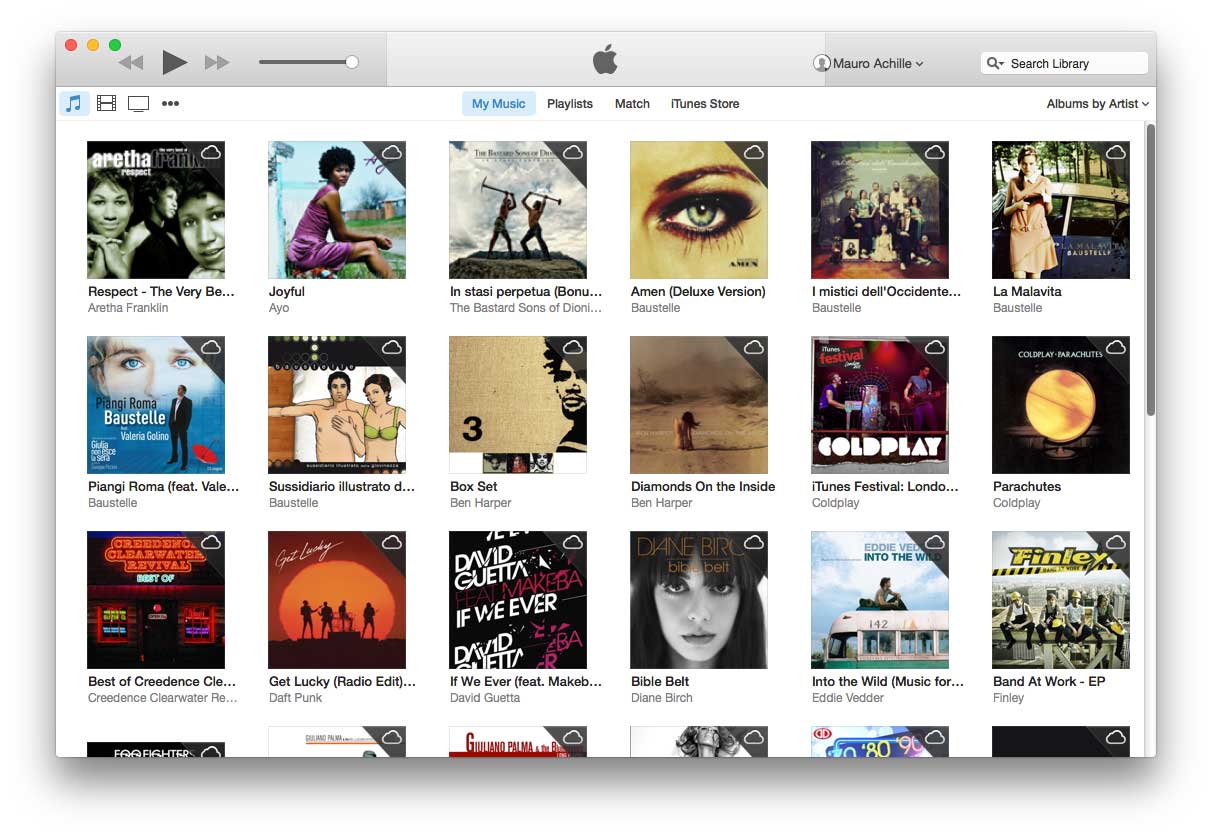Click the artist name 'Eddie Vedder'
The image size is (1212, 837).
[848, 698]
